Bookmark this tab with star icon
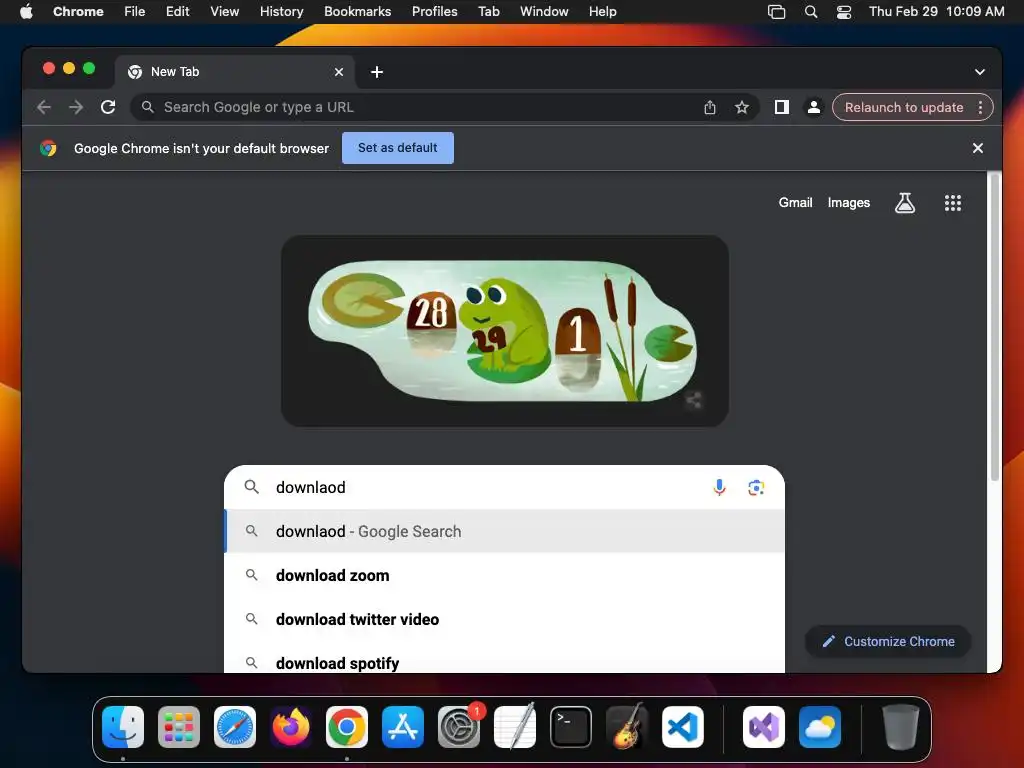1024x768 pixels. pyautogui.click(x=741, y=107)
